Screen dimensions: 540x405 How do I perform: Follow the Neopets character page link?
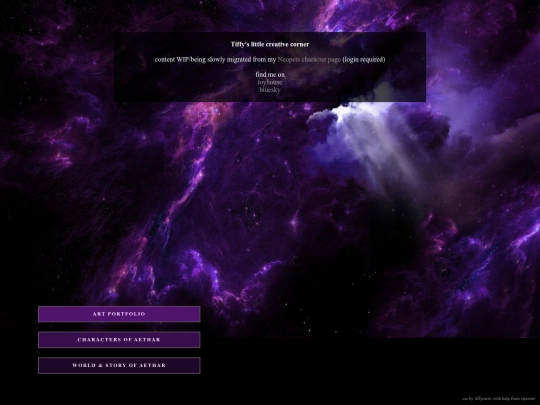click(309, 60)
